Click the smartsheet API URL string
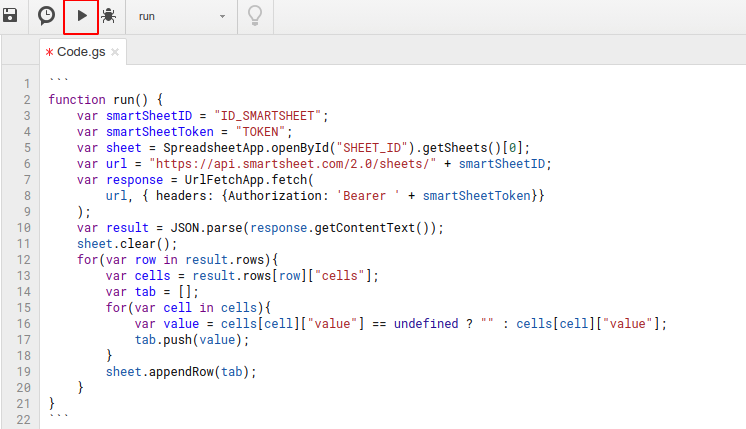The image size is (746, 429). pyautogui.click(x=293, y=164)
